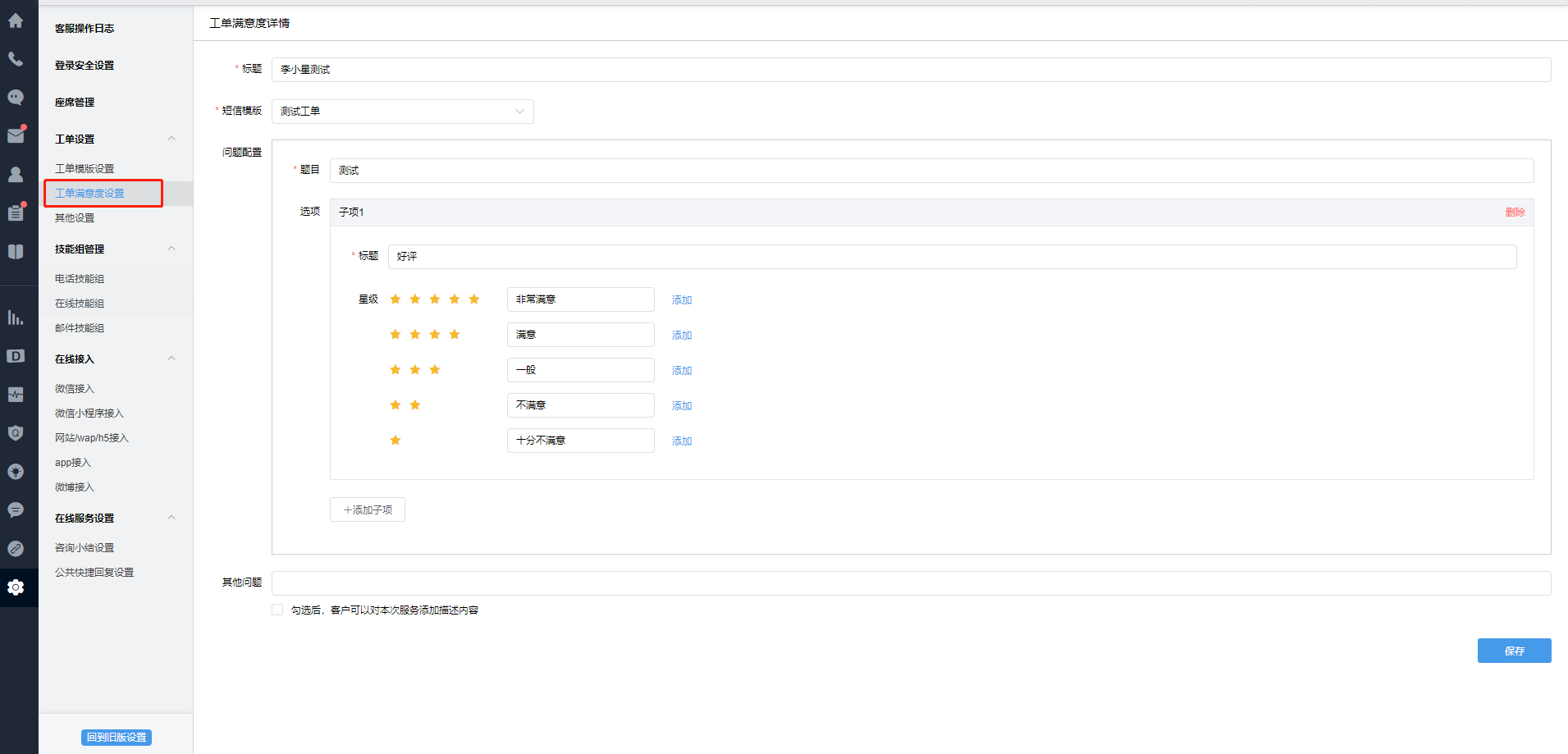
Task: Select 微信接入 submenu item
Action: tap(75, 389)
